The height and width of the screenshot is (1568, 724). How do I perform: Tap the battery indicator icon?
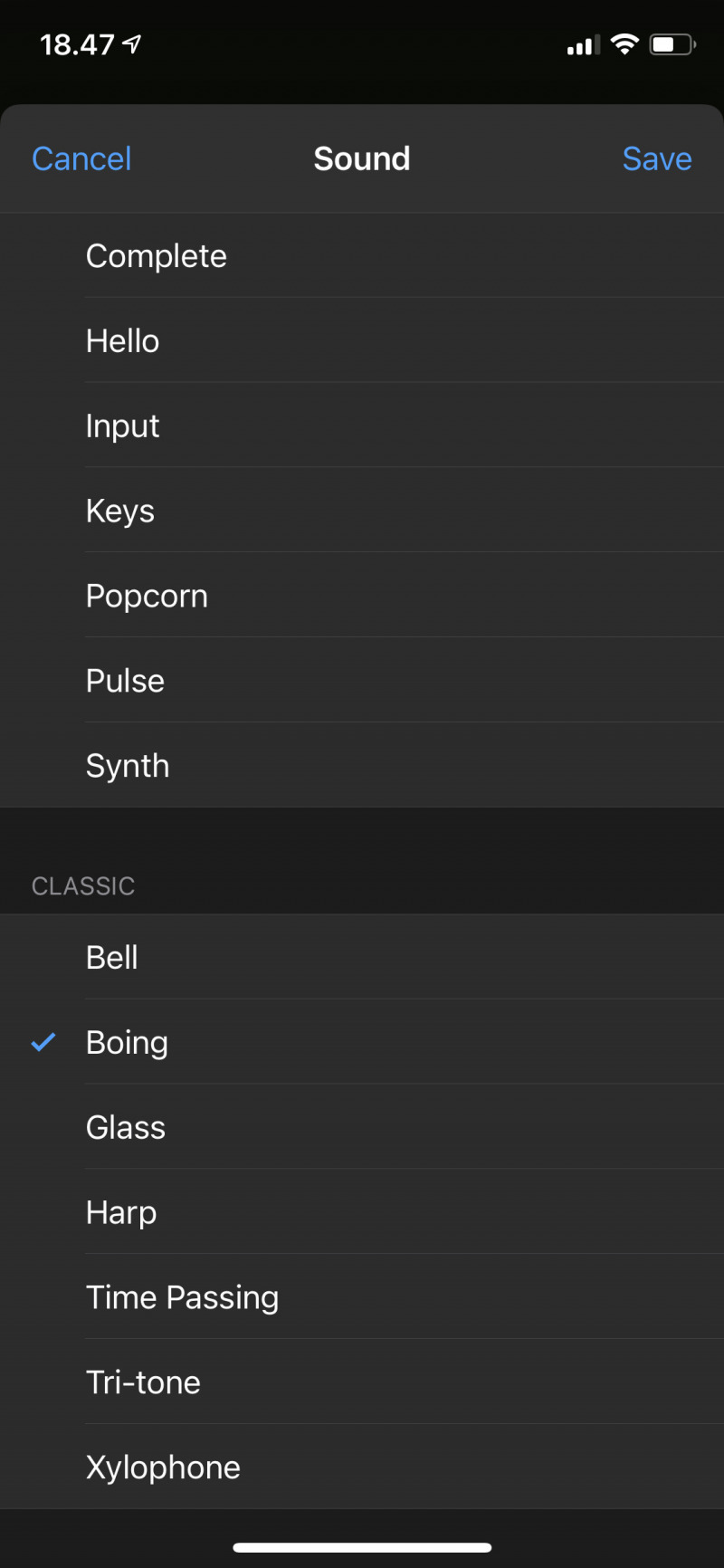[672, 44]
